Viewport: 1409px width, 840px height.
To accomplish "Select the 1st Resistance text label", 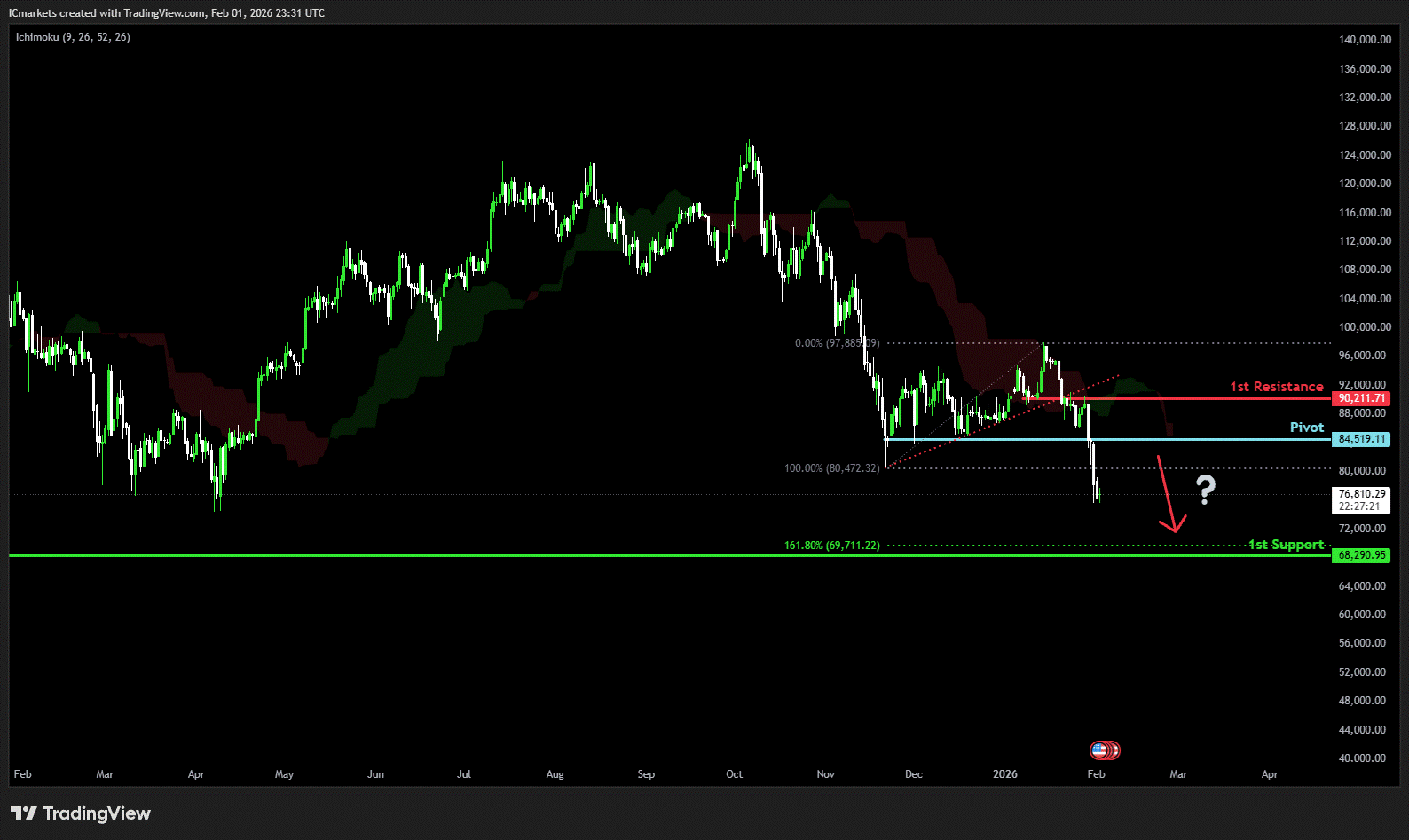I will click(x=1276, y=387).
